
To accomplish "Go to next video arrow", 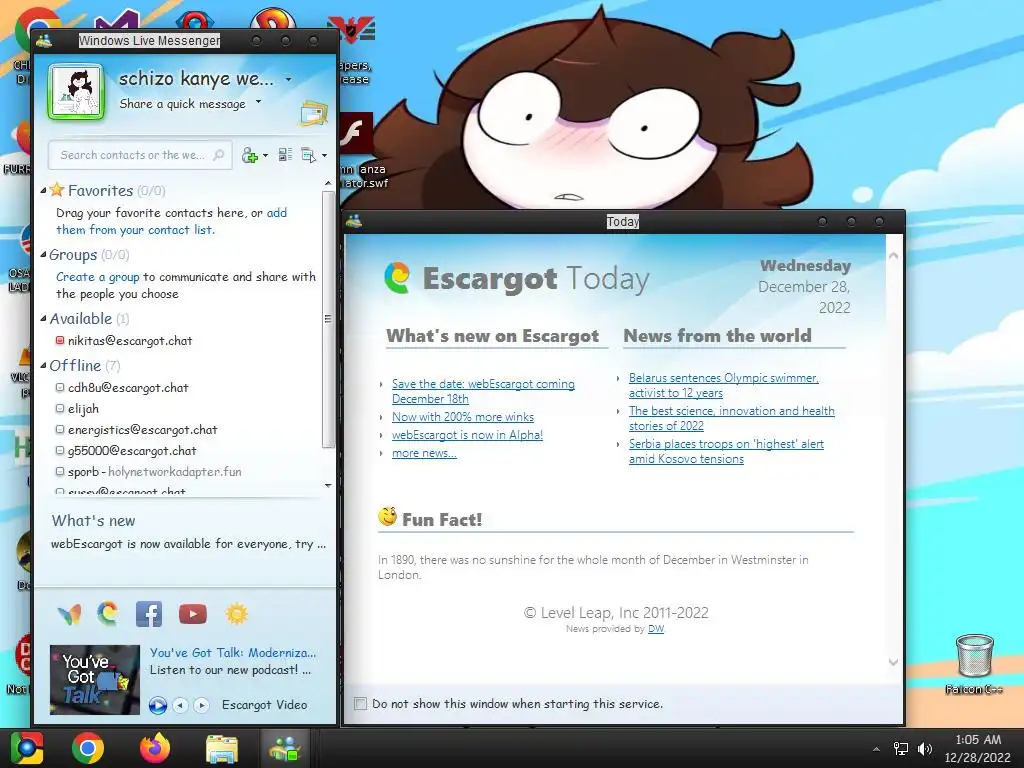I will point(202,705).
